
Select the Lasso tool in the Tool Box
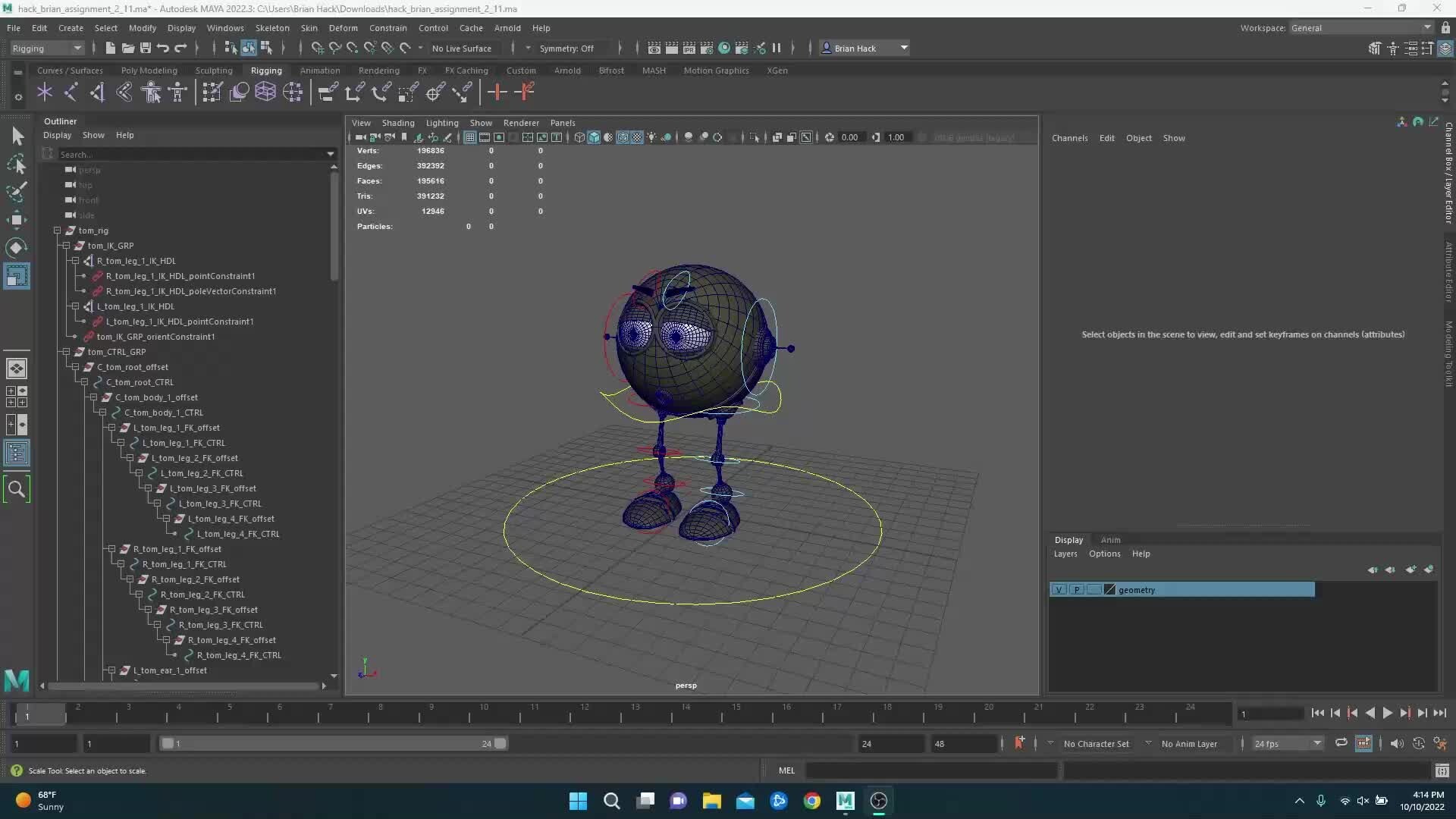(17, 165)
